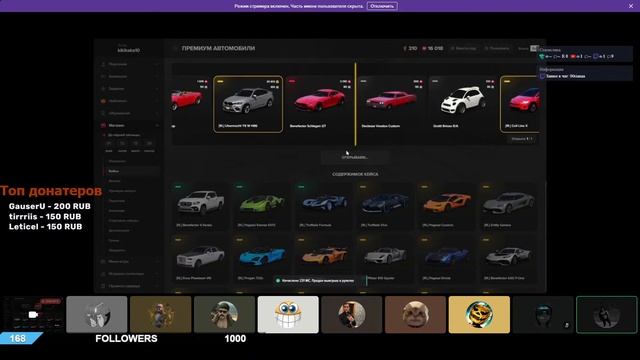Click the gold-bordered silver BMW SUV card
Viewport: 640px width, 360px height.
(248, 104)
